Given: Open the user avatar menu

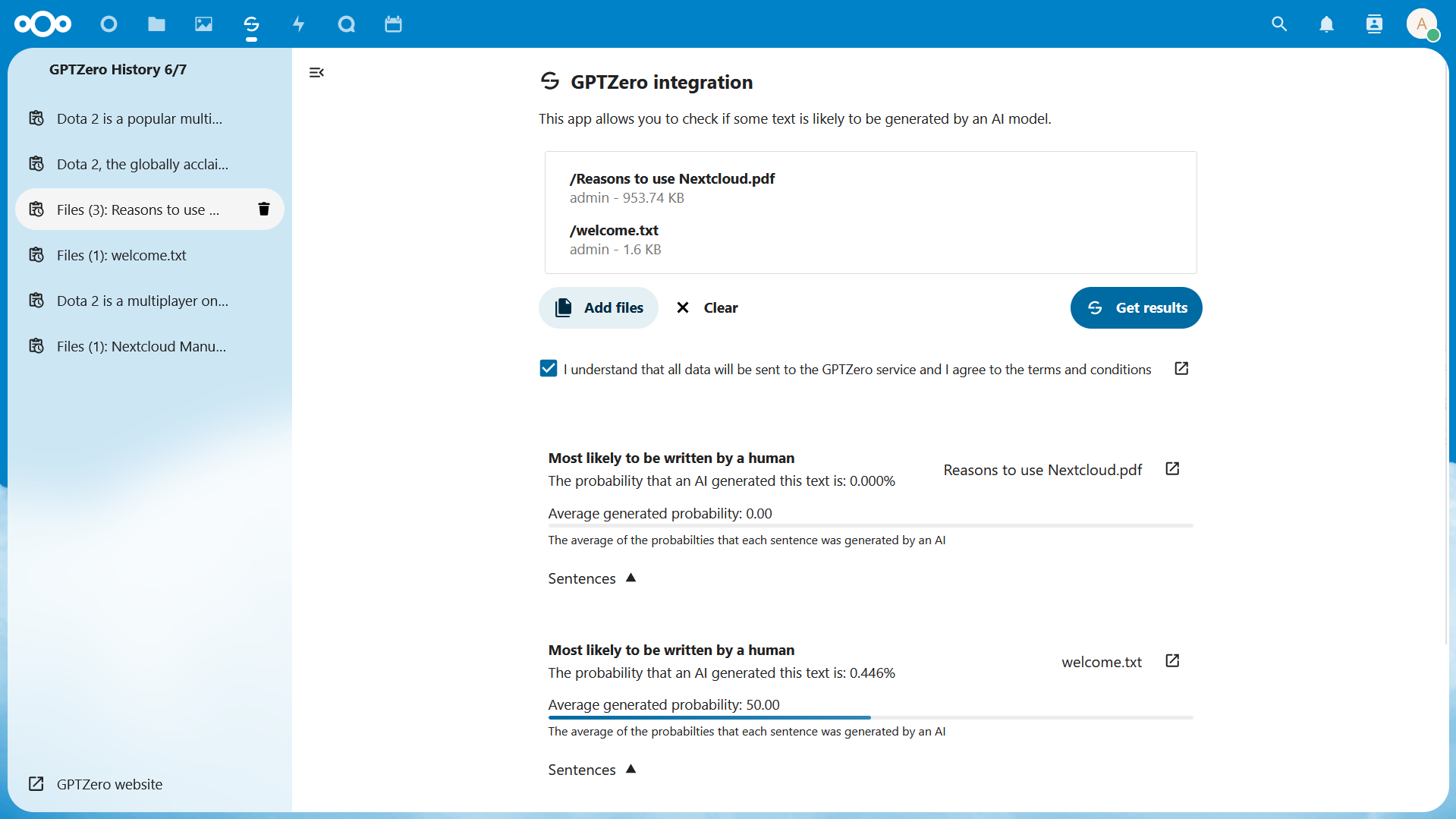Looking at the screenshot, I should 1422,24.
